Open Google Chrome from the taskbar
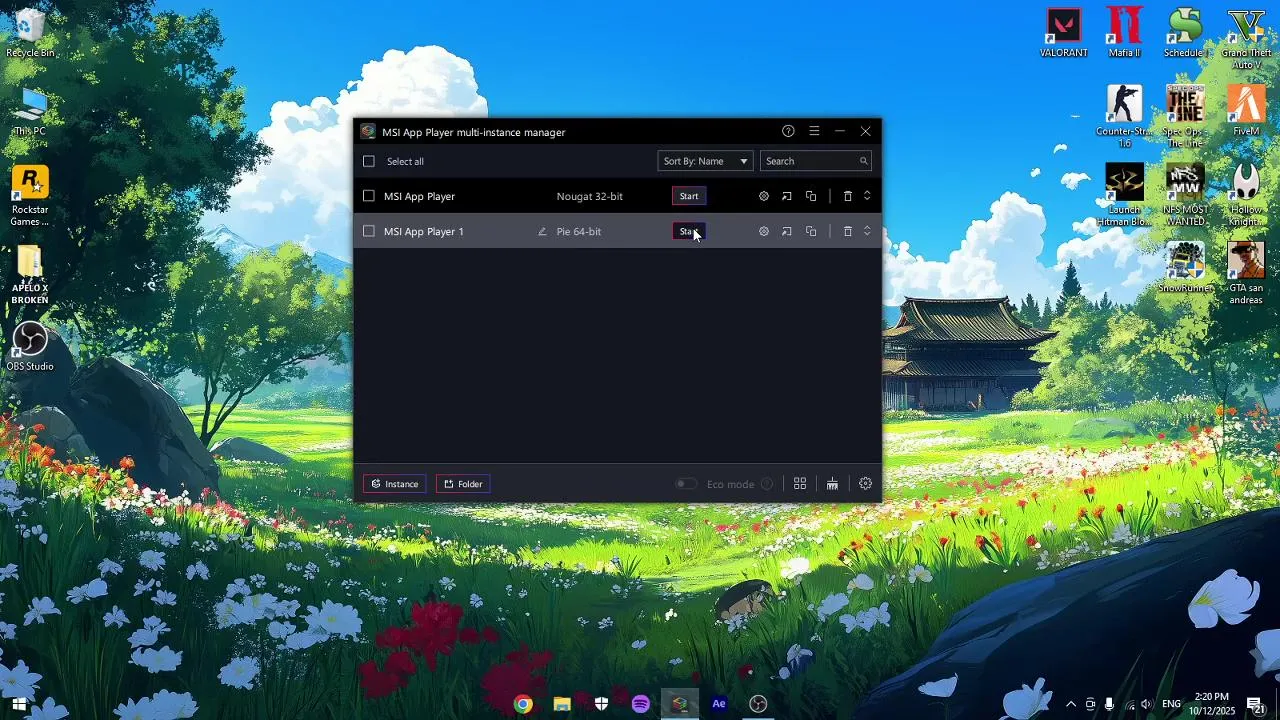 click(x=522, y=704)
